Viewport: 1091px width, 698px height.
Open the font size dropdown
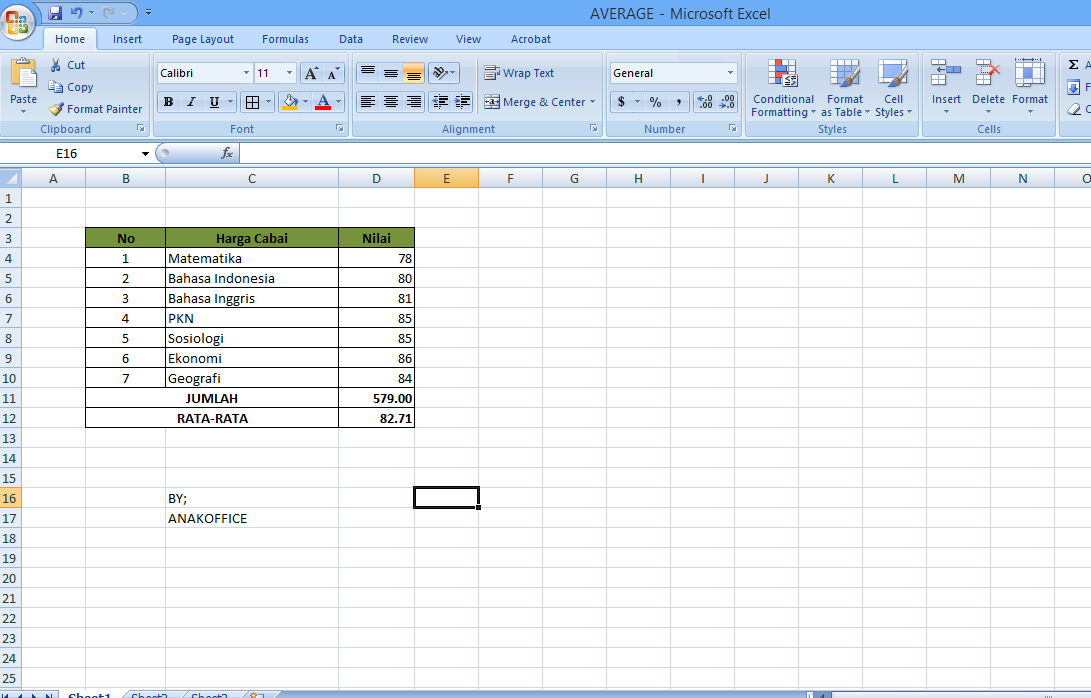click(289, 73)
